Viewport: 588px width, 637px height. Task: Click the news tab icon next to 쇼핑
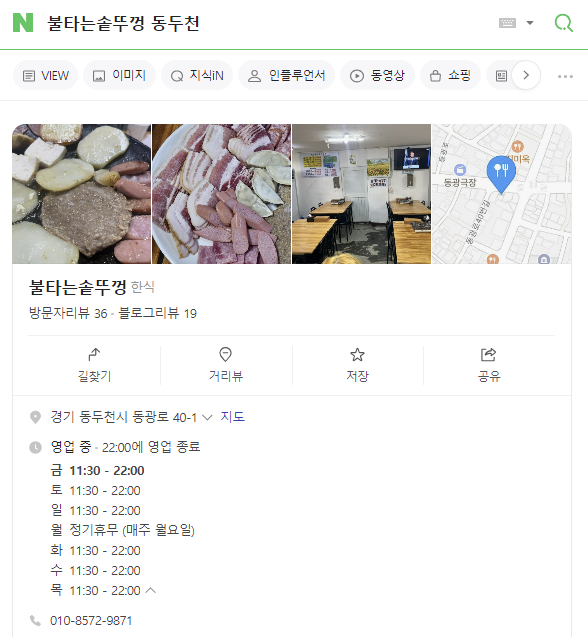[x=501, y=76]
